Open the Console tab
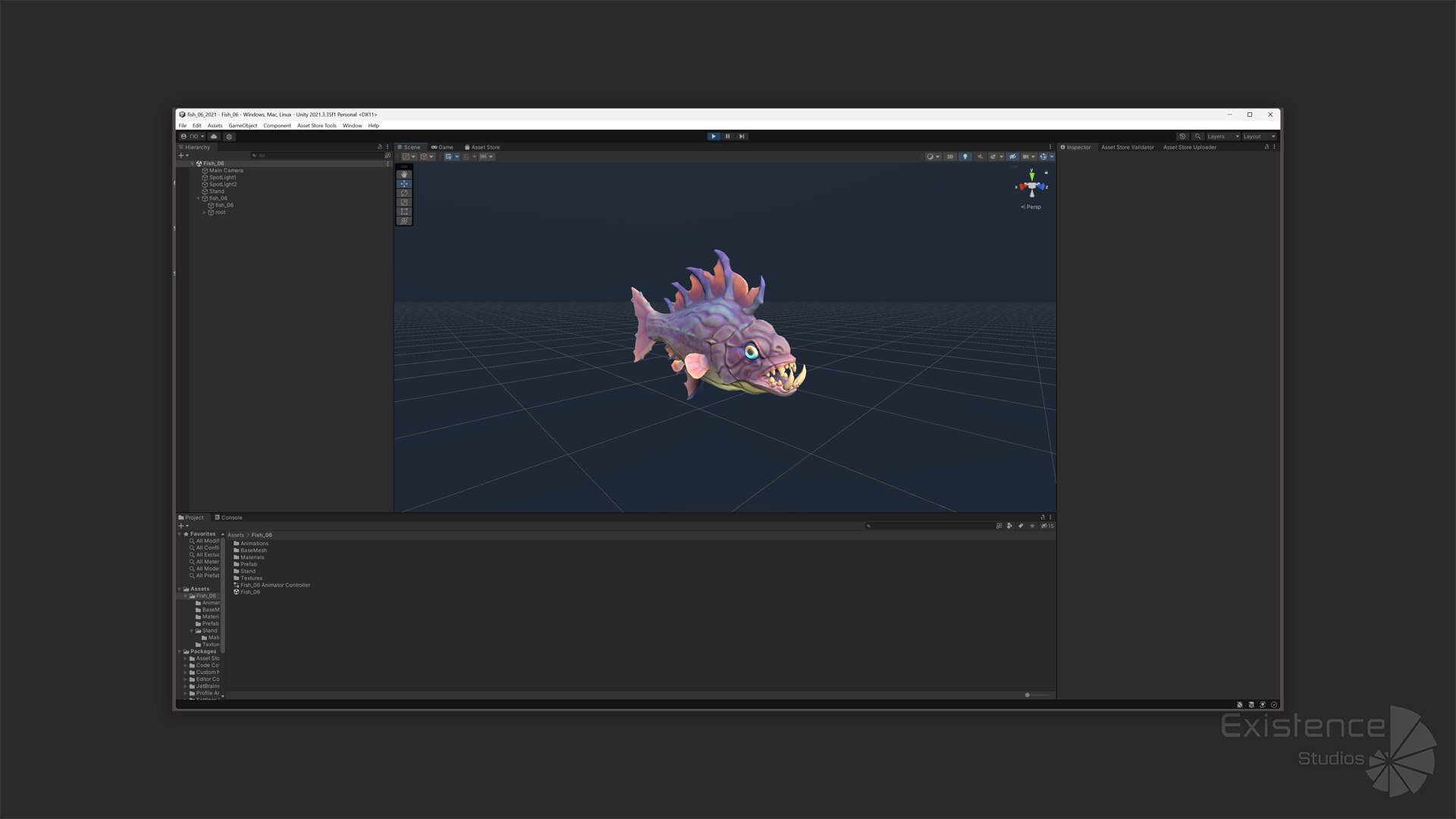Screen dimensions: 1456x819 [x=228, y=518]
